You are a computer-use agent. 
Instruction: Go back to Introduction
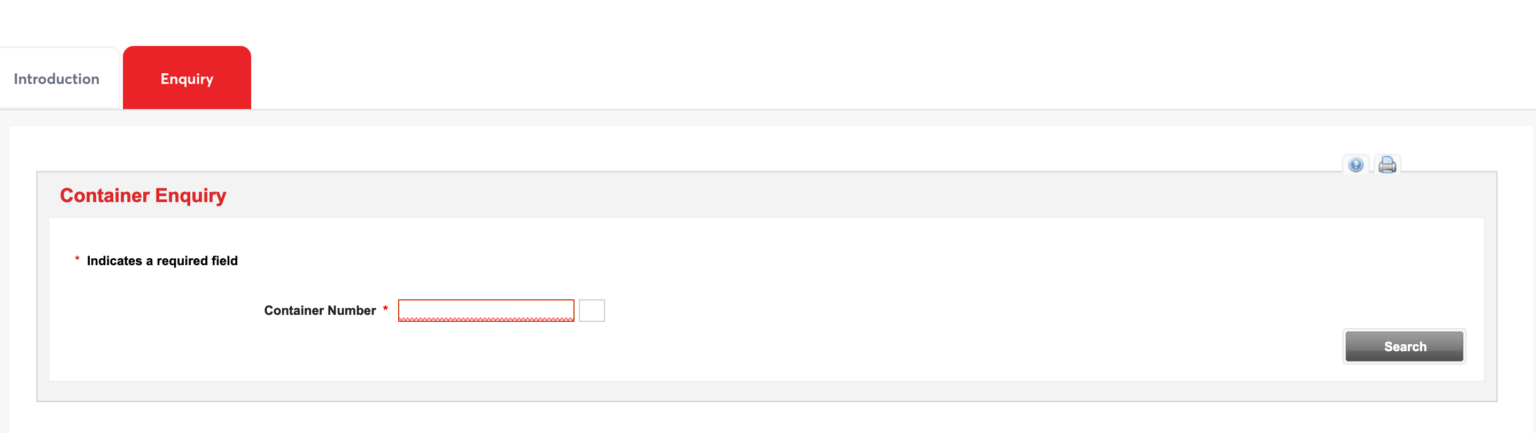tap(57, 79)
